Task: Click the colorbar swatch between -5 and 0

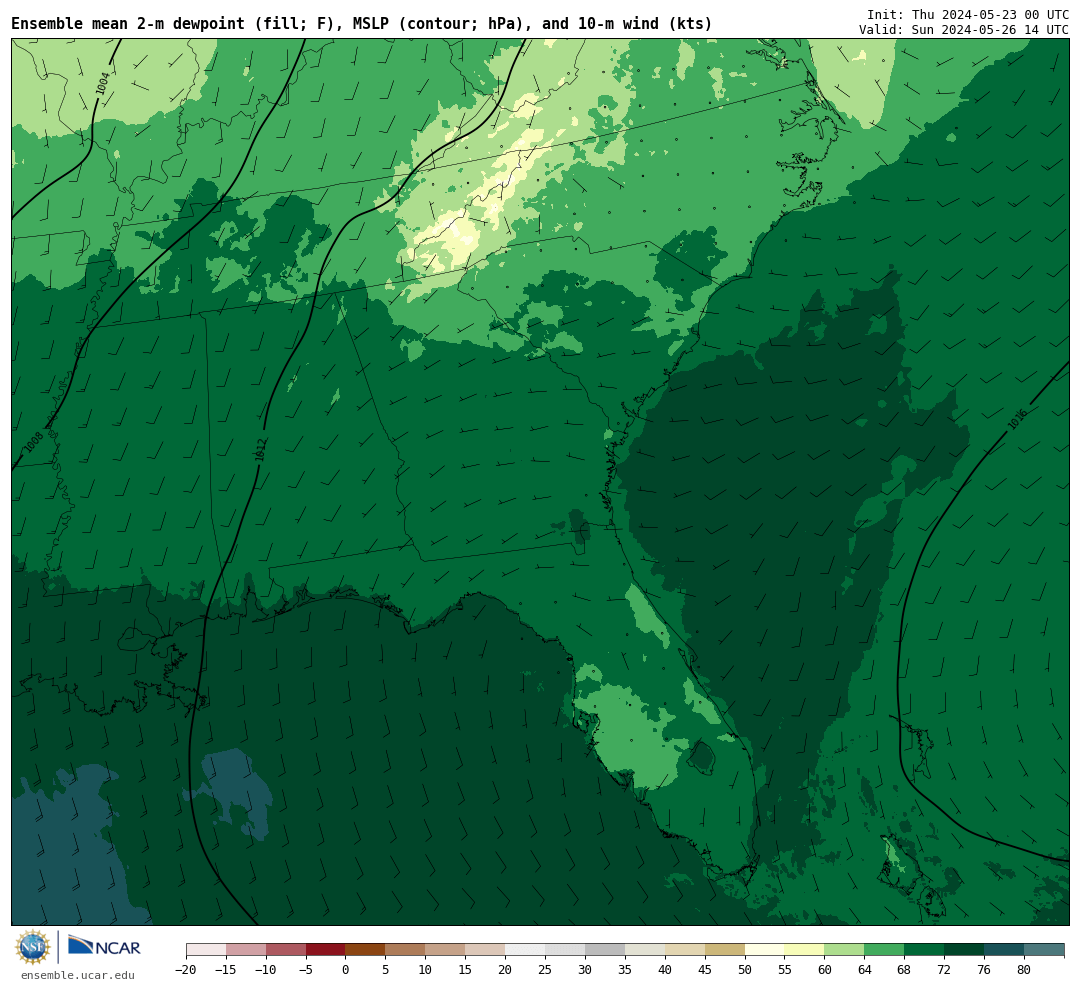Action: pyautogui.click(x=325, y=950)
